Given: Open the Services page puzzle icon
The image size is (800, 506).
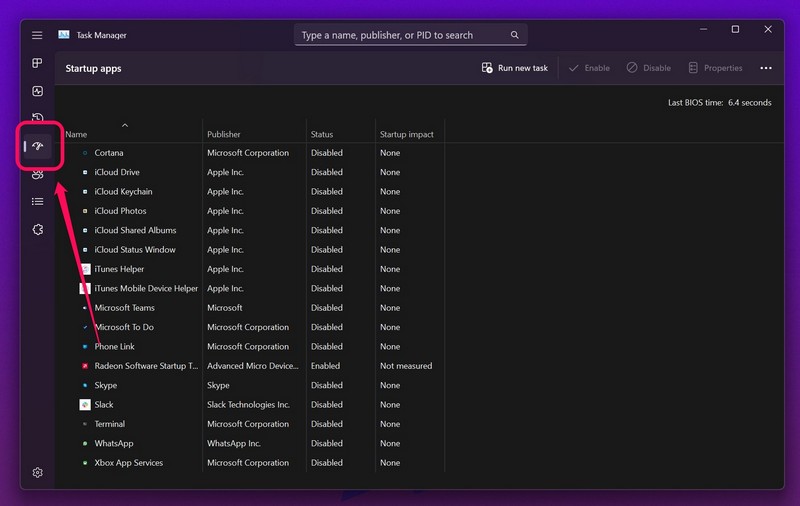Looking at the screenshot, I should (x=37, y=229).
